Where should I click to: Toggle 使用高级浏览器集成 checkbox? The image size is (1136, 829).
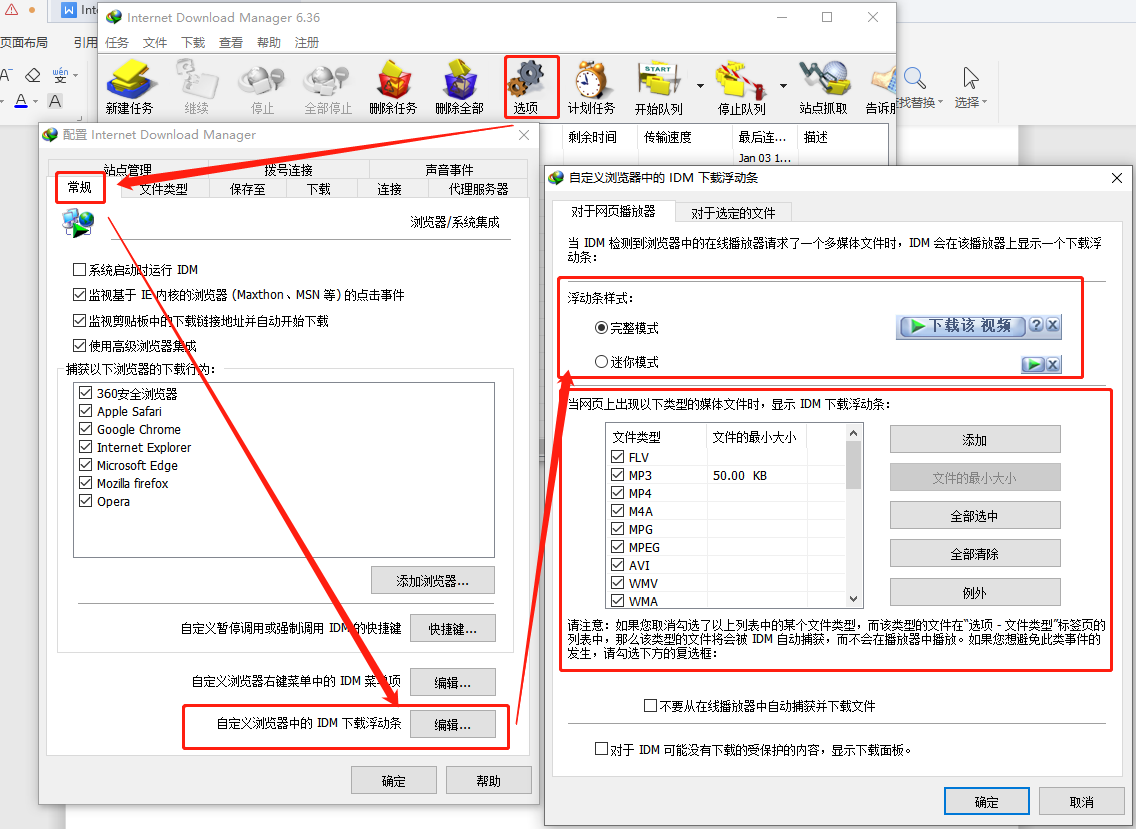[x=80, y=346]
